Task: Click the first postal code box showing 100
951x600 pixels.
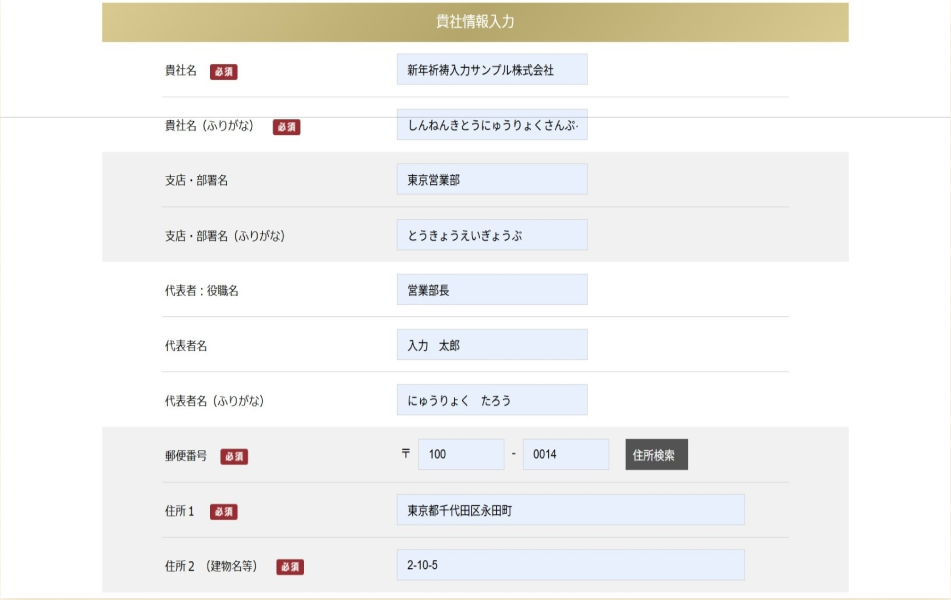Action: [x=460, y=454]
